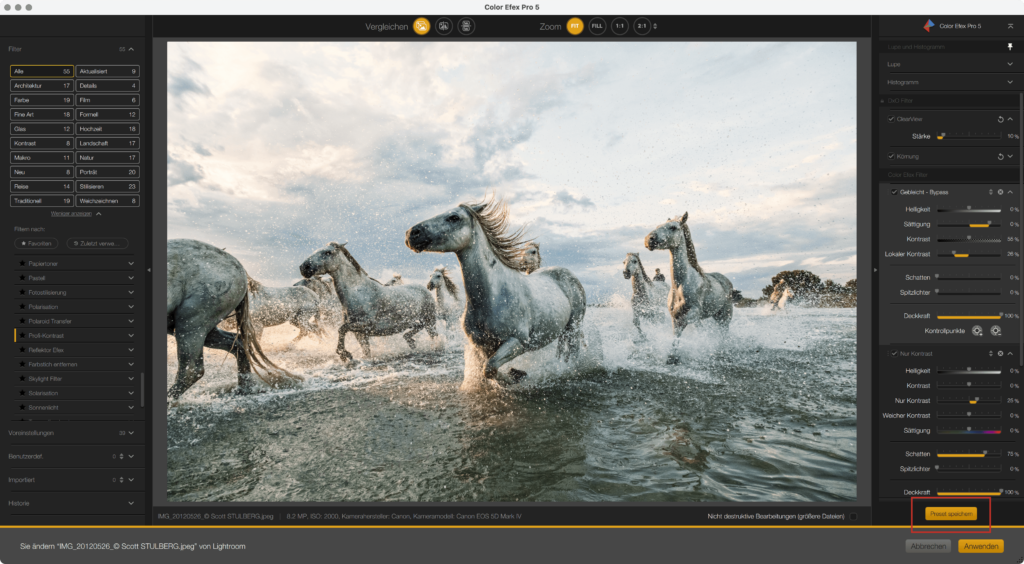Viewport: 1024px width, 564px height.
Task: Favorite the Polarisation filter star
Action: pos(22,307)
